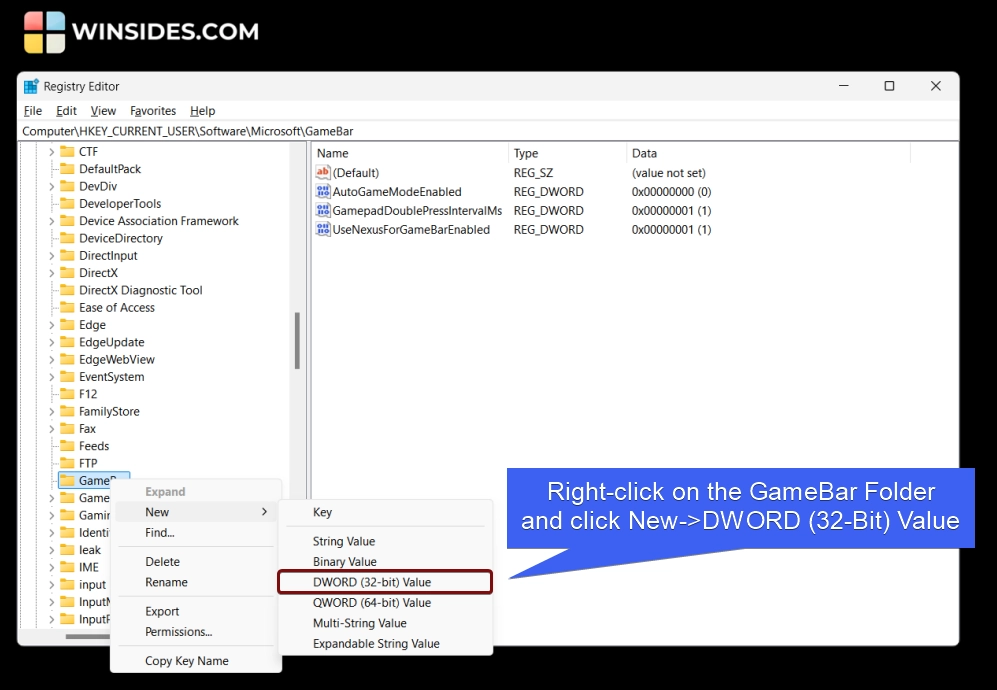Viewport: 997px width, 690px height.
Task: Click the registry path address bar
Action: (x=488, y=131)
